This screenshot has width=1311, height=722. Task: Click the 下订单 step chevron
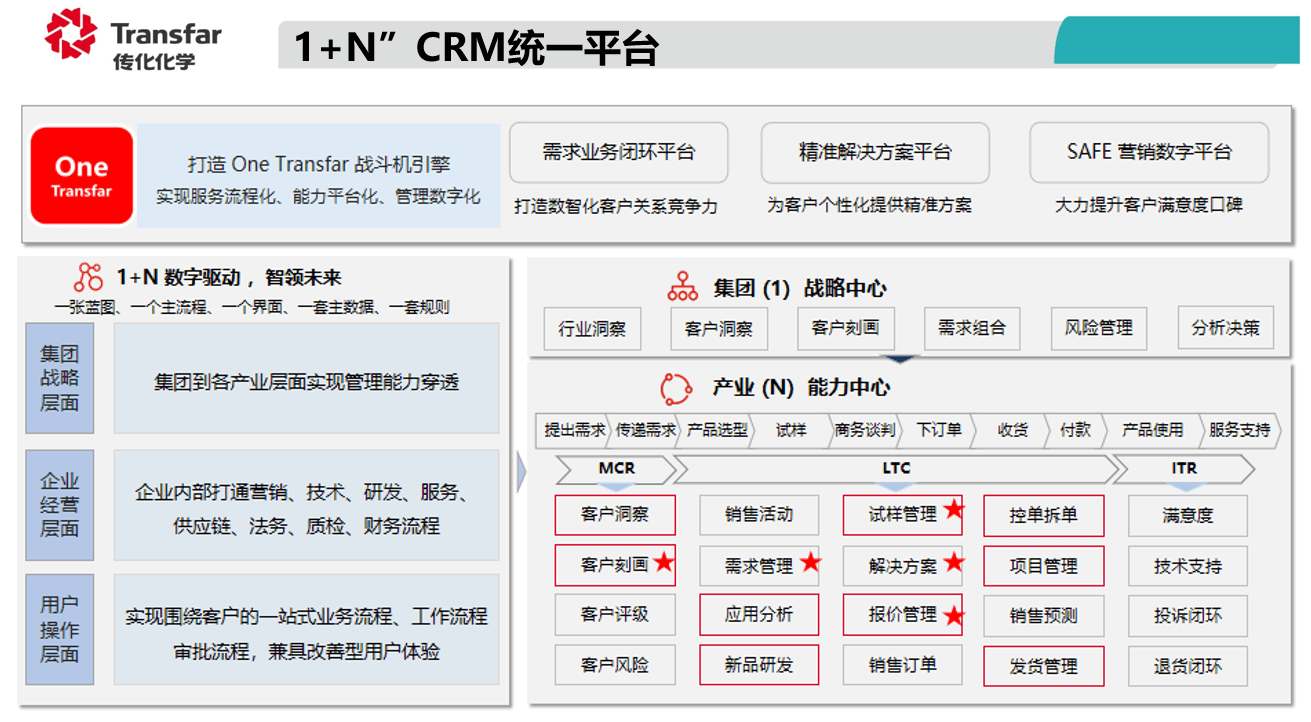pyautogui.click(x=939, y=430)
